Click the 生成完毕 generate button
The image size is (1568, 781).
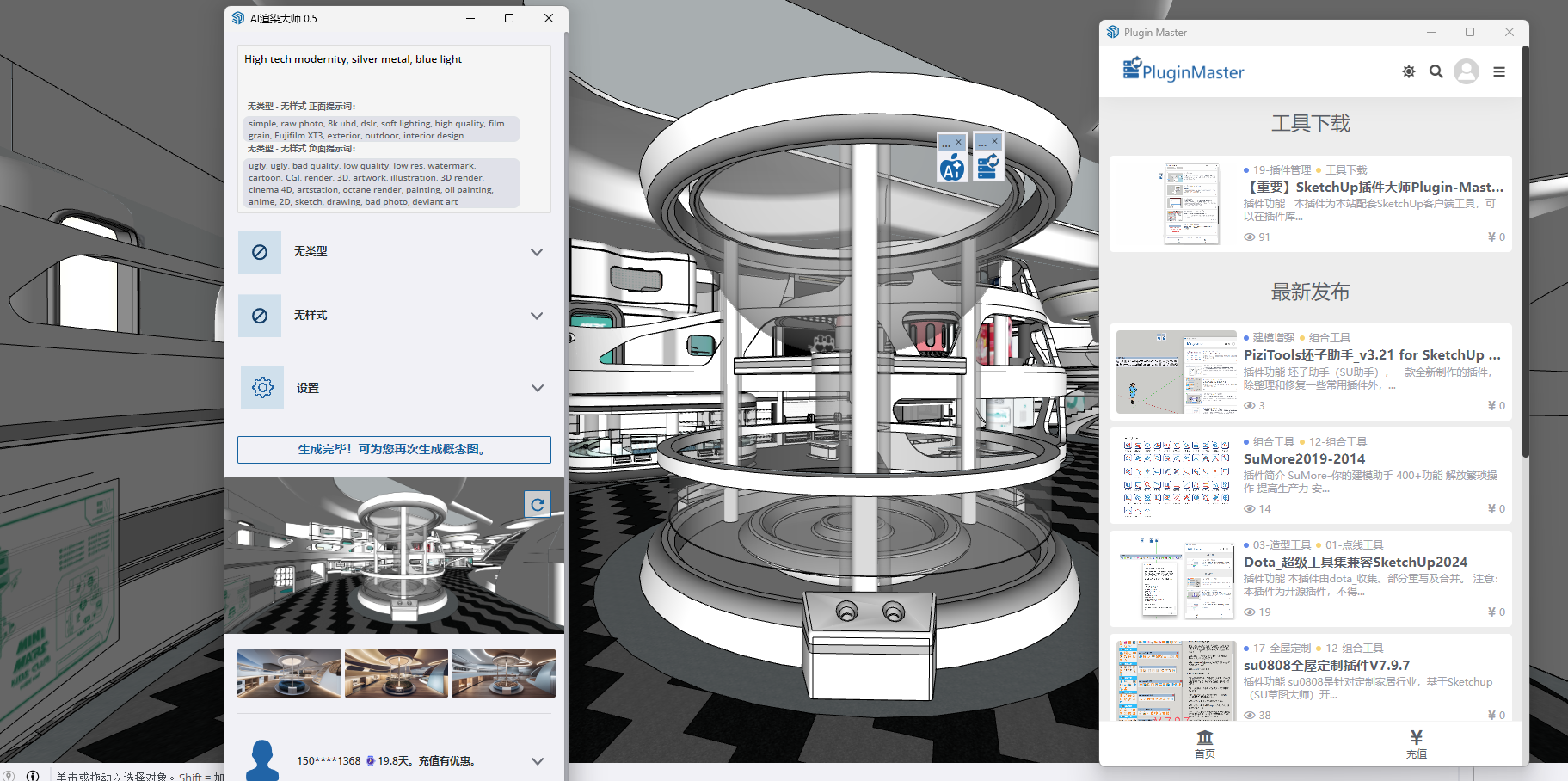(394, 450)
